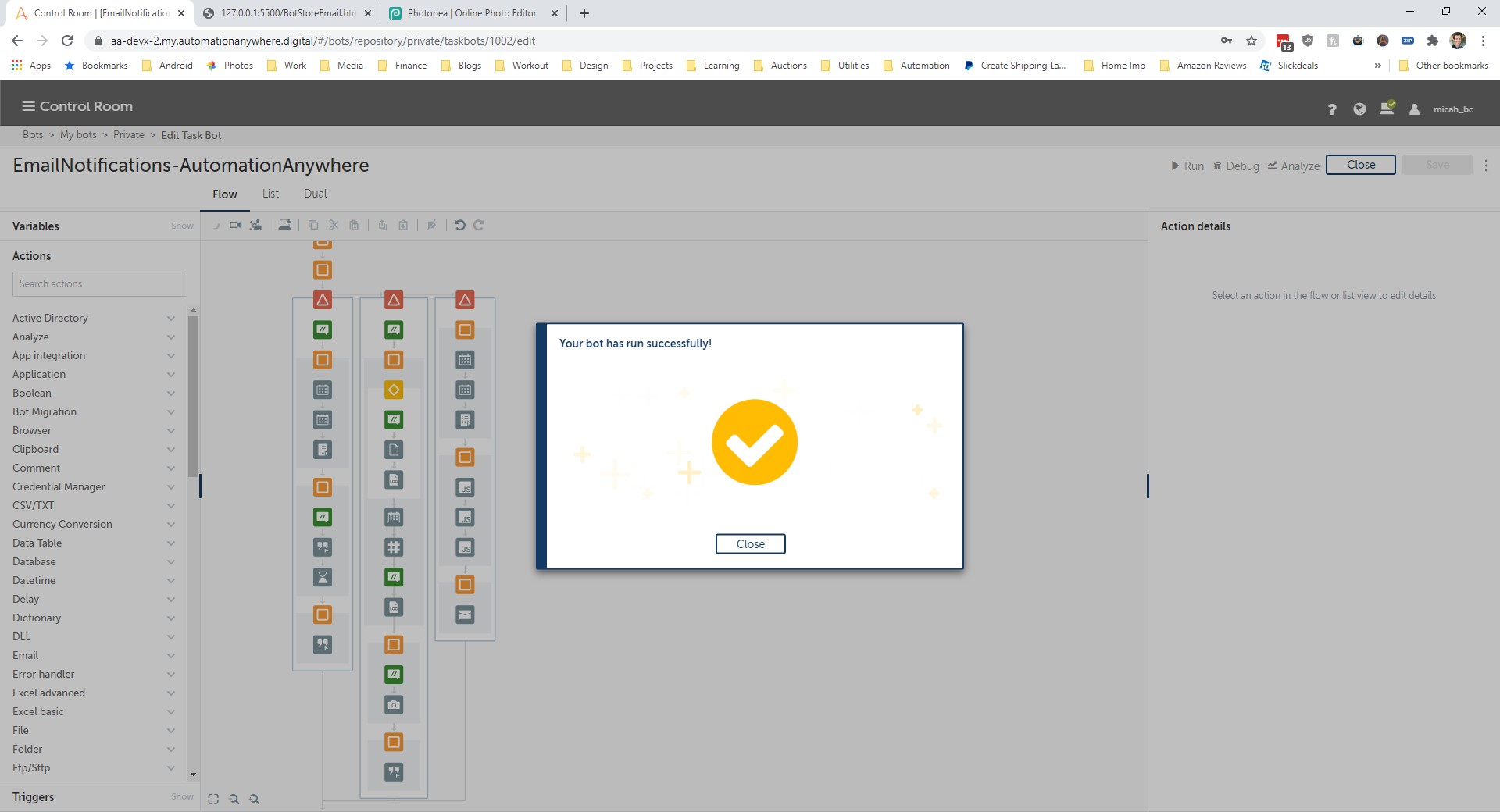This screenshot has width=1500, height=812.
Task: Show the Triggers panel
Action: click(x=182, y=797)
